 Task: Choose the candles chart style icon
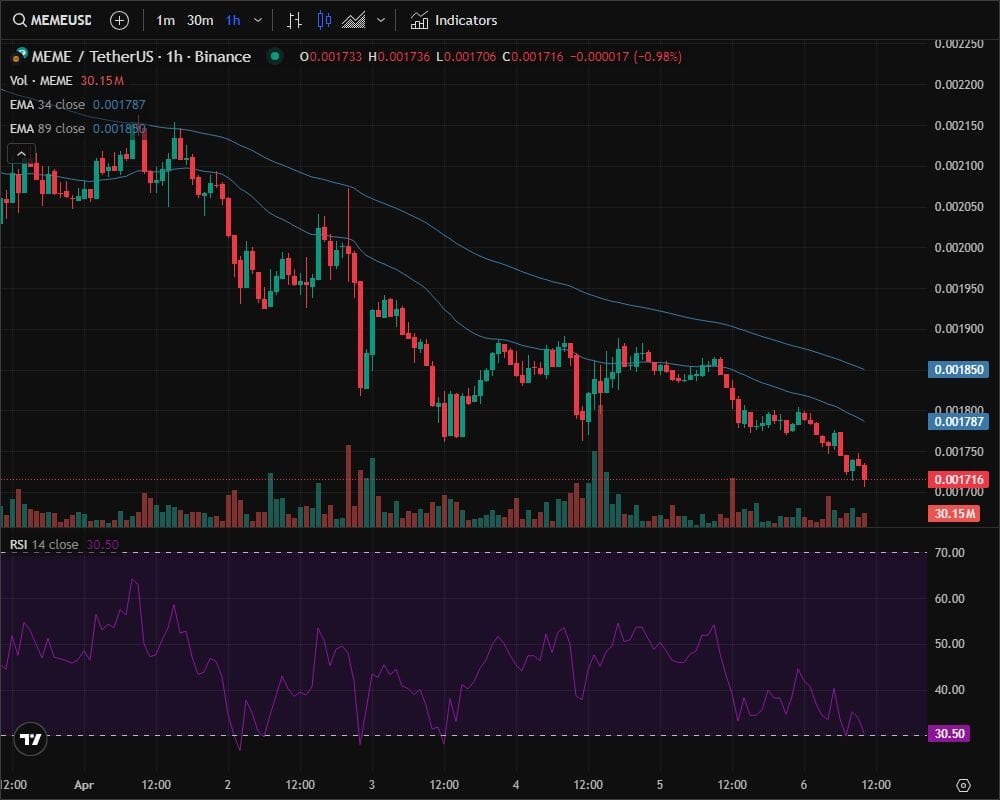(324, 20)
